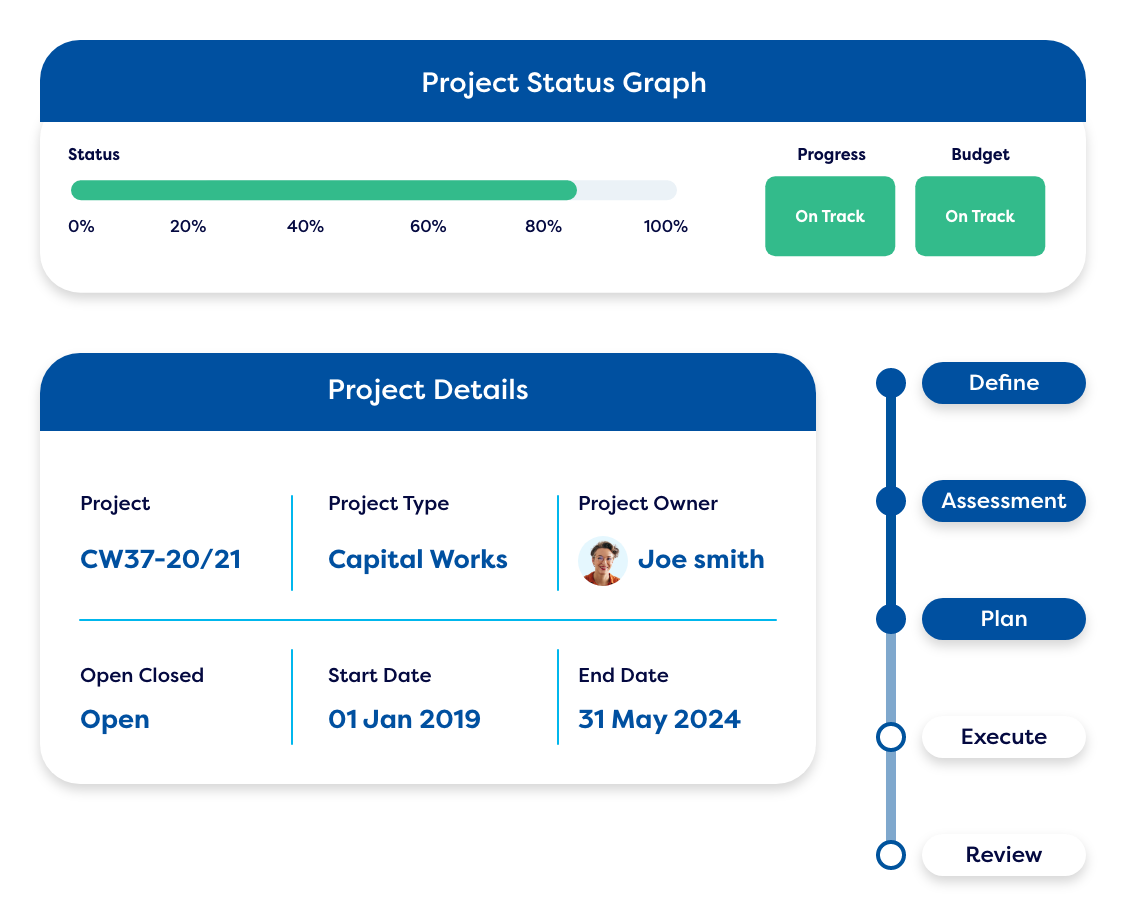Jump to the Review stage pill

tap(1003, 855)
